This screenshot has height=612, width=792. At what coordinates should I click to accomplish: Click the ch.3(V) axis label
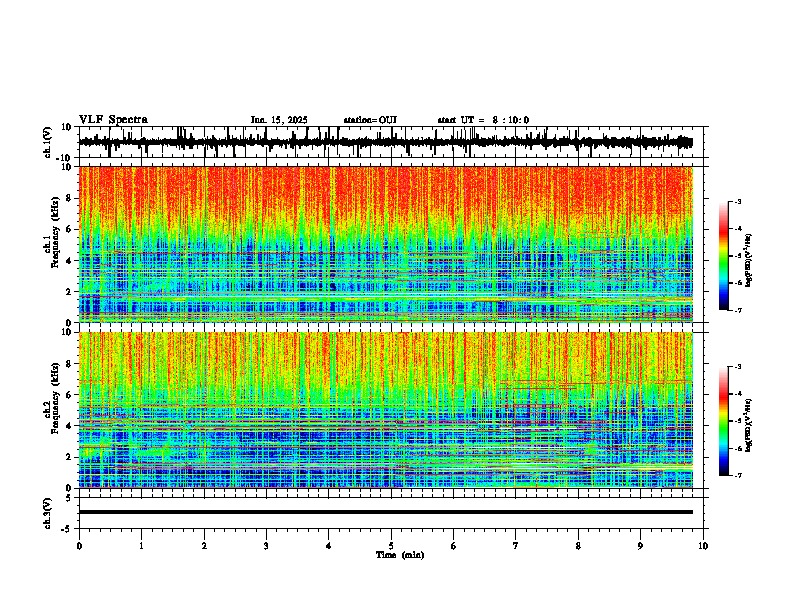coord(48,513)
